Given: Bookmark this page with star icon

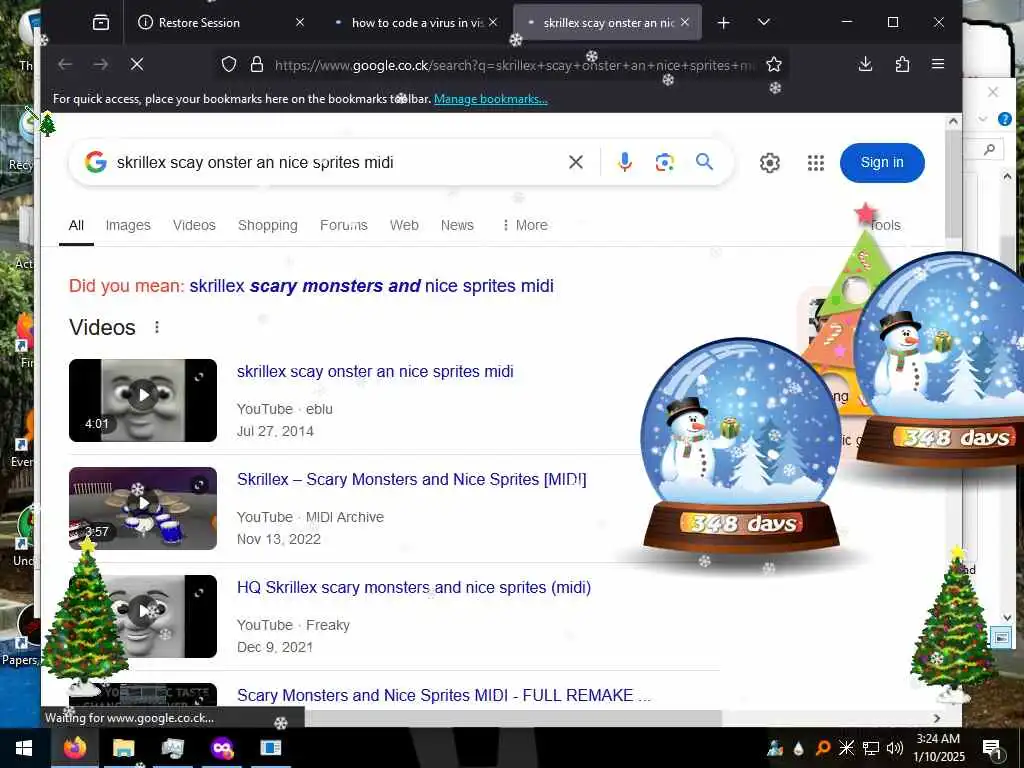Looking at the screenshot, I should [774, 64].
